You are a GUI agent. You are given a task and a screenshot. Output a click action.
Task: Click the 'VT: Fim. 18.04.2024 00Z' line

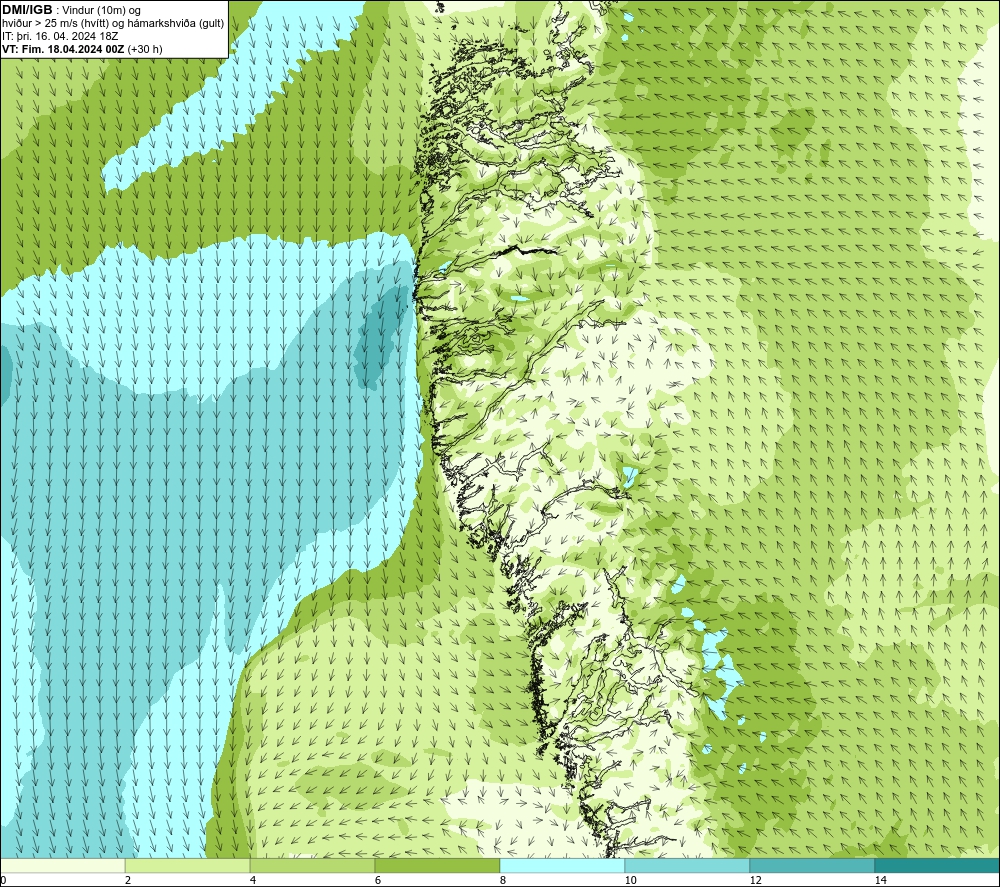tap(82, 49)
